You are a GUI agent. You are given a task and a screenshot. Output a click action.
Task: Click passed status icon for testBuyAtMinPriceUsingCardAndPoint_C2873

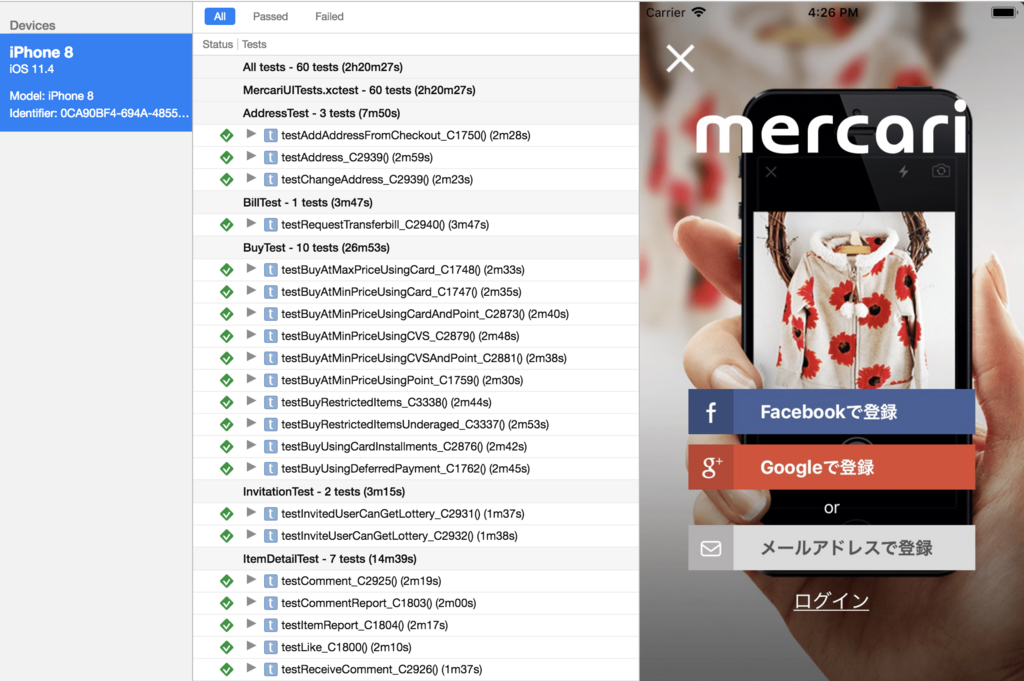click(227, 314)
